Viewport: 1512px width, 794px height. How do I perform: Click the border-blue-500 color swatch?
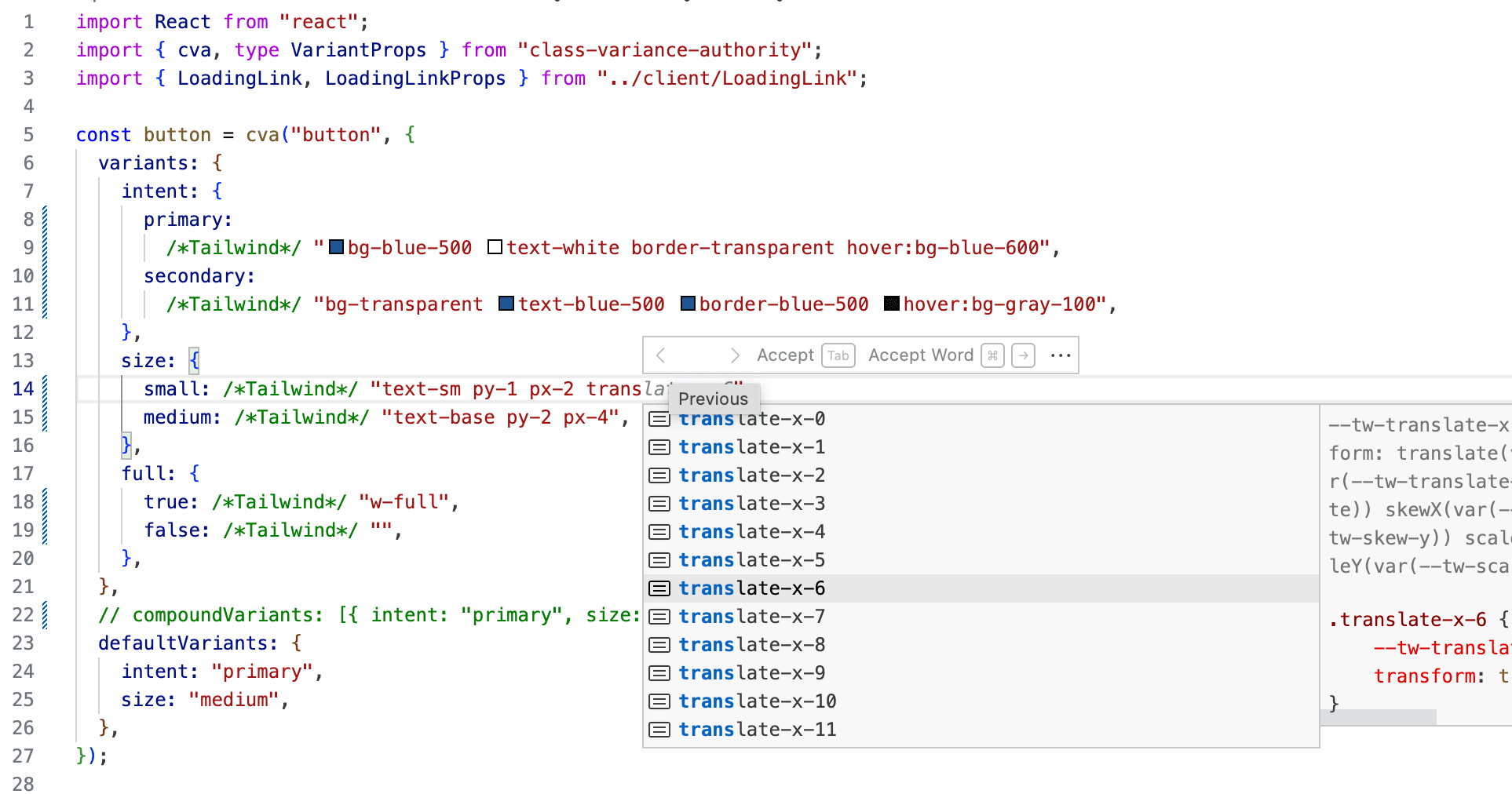688,304
